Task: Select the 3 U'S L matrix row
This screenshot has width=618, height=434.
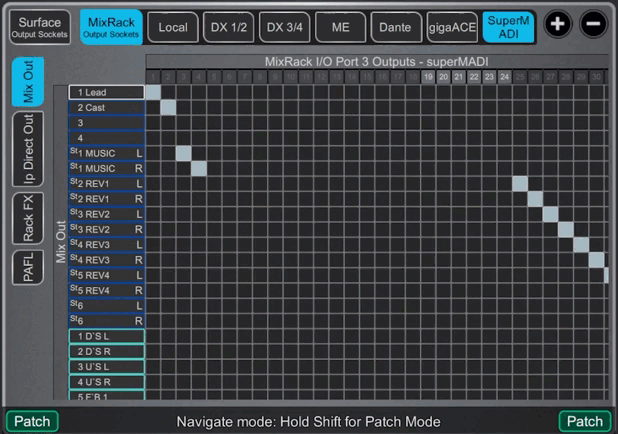Action: click(x=107, y=367)
